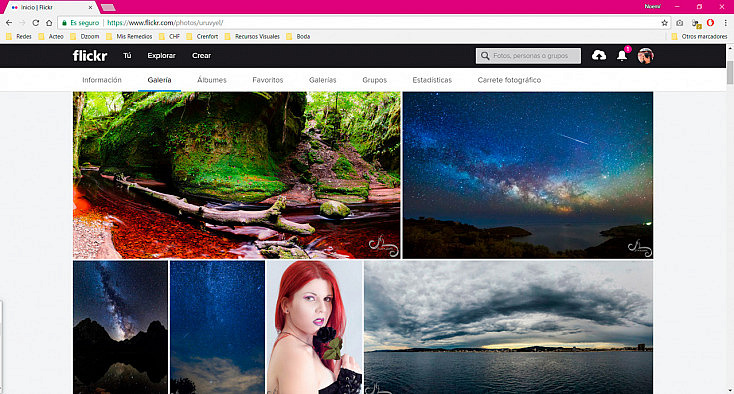
Task: Open Chrome three-dot menu
Action: tap(726, 22)
